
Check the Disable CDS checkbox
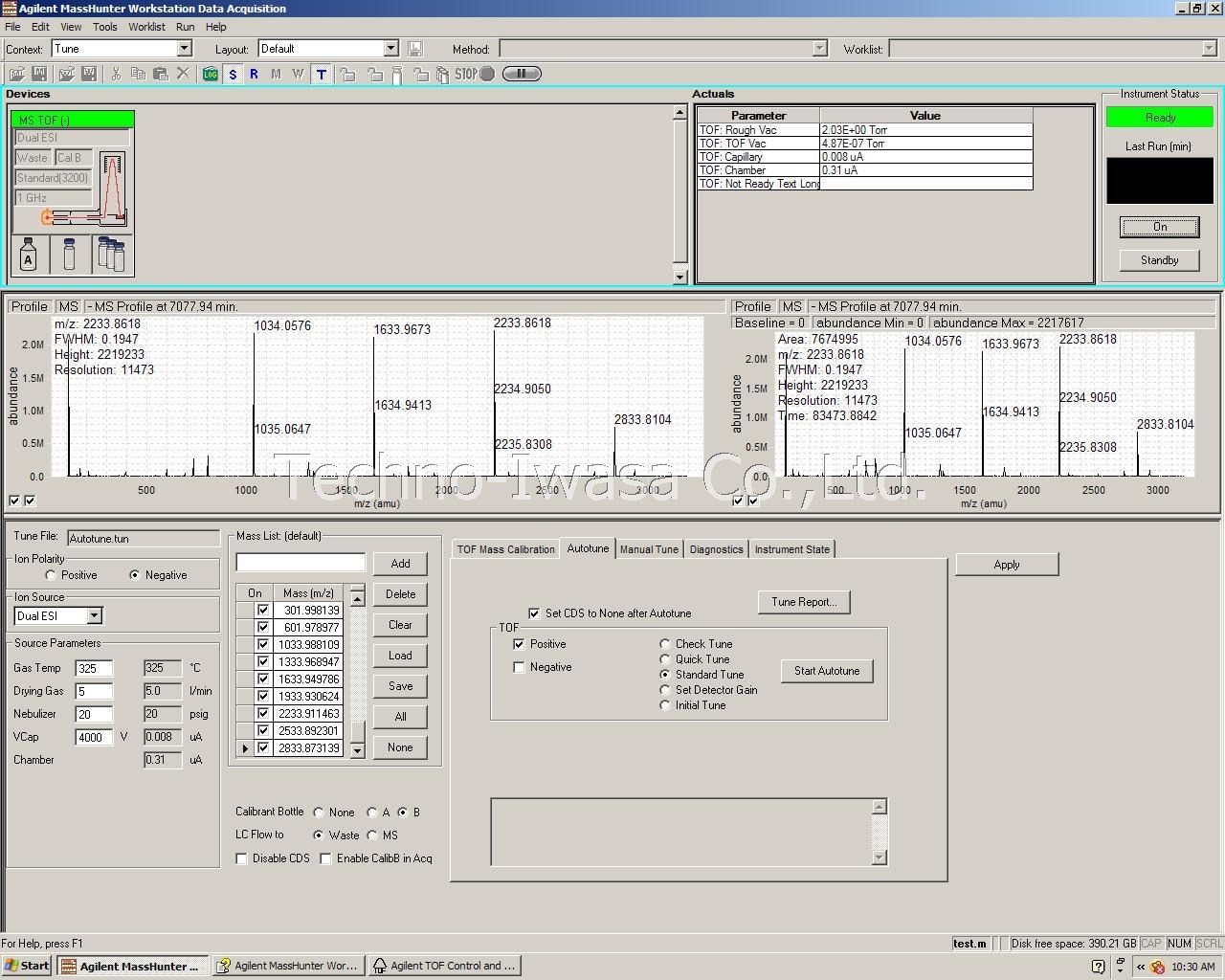point(242,858)
